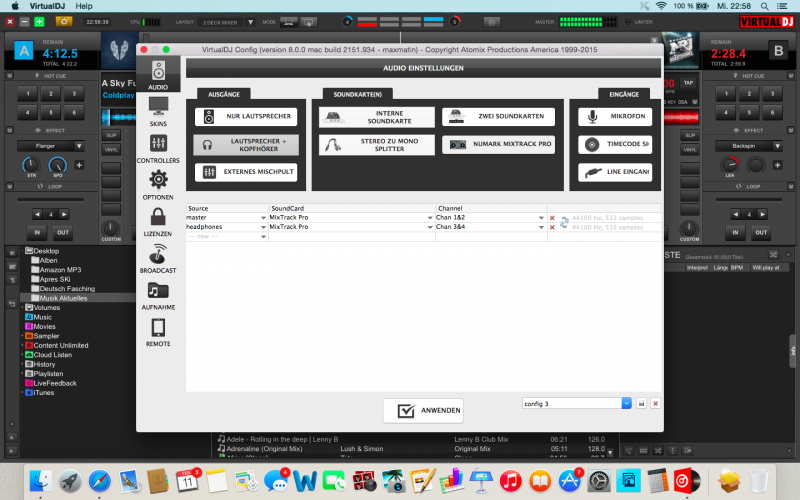
Task: Select Line Eingang input
Action: coord(616,172)
